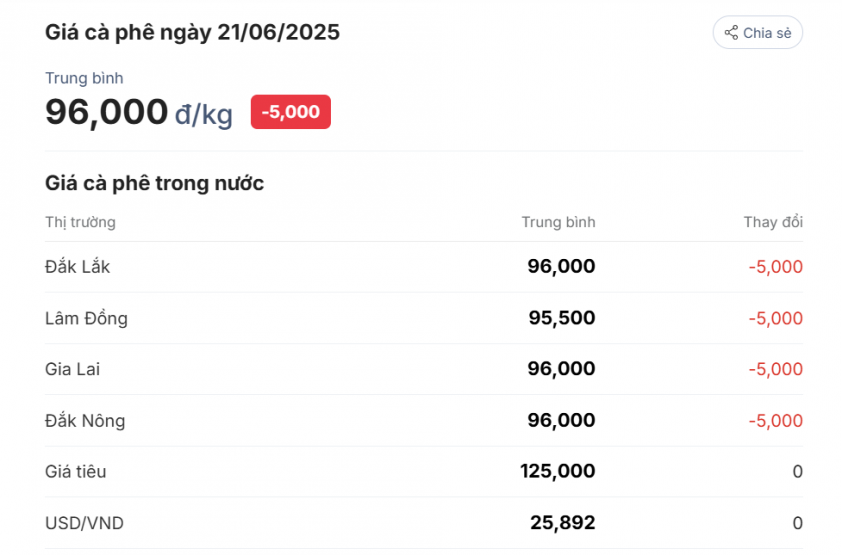Sort by the Trung bình table column header
Image resolution: width=842 pixels, height=555 pixels.
(x=558, y=222)
